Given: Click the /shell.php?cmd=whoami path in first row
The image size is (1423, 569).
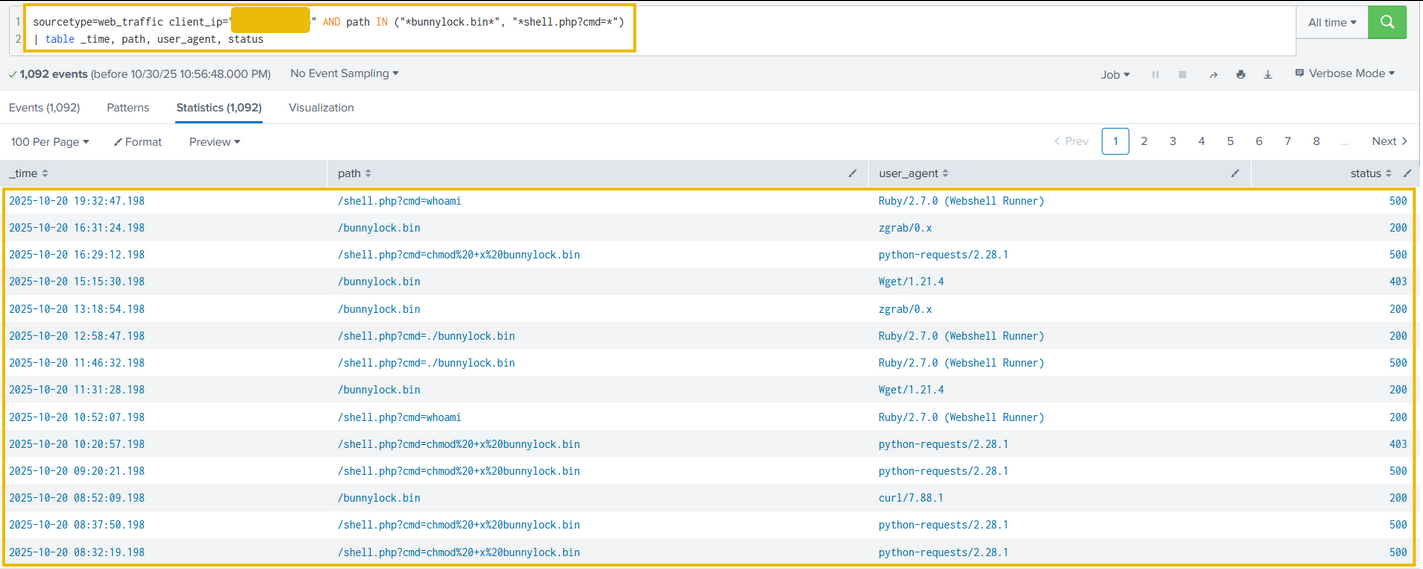Looking at the screenshot, I should point(399,201).
